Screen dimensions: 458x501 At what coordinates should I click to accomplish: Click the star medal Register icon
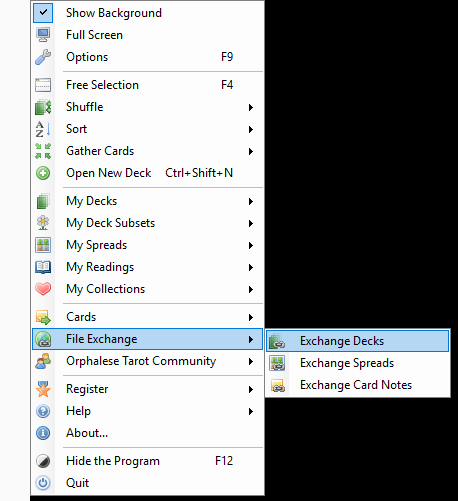click(43, 389)
